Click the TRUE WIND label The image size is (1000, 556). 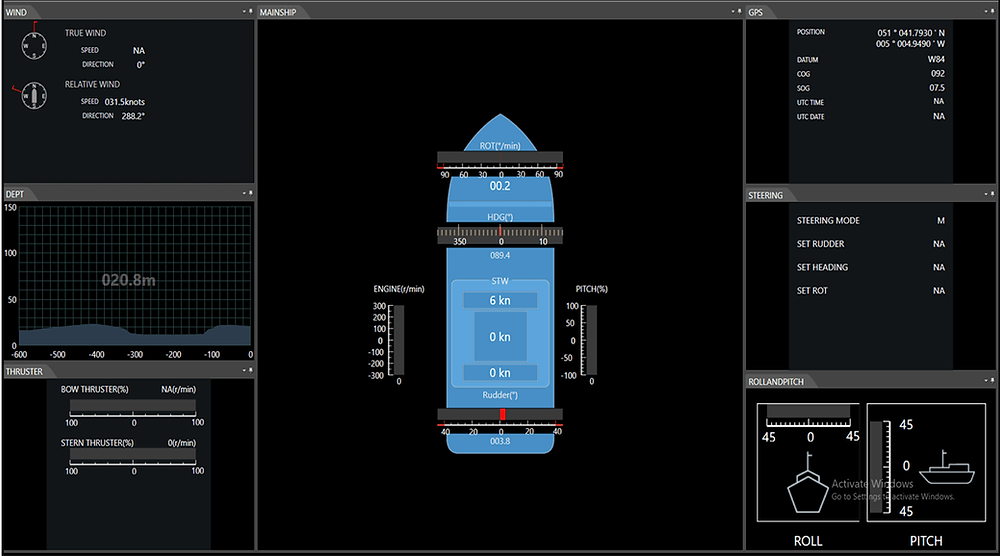(85, 33)
